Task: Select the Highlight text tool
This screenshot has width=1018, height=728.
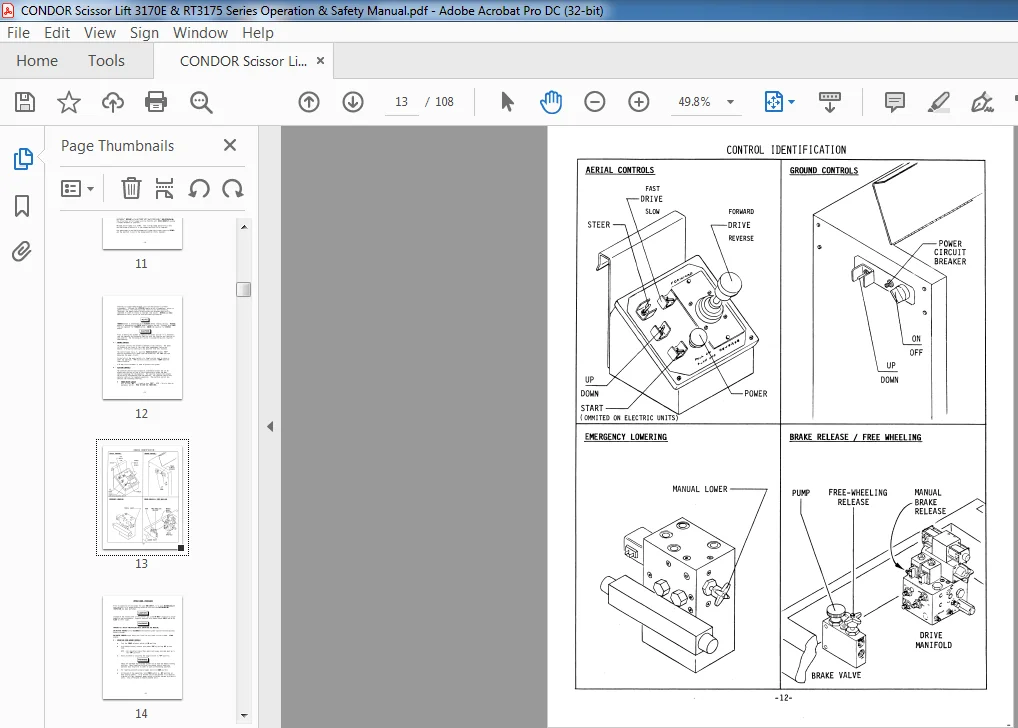Action: (939, 102)
